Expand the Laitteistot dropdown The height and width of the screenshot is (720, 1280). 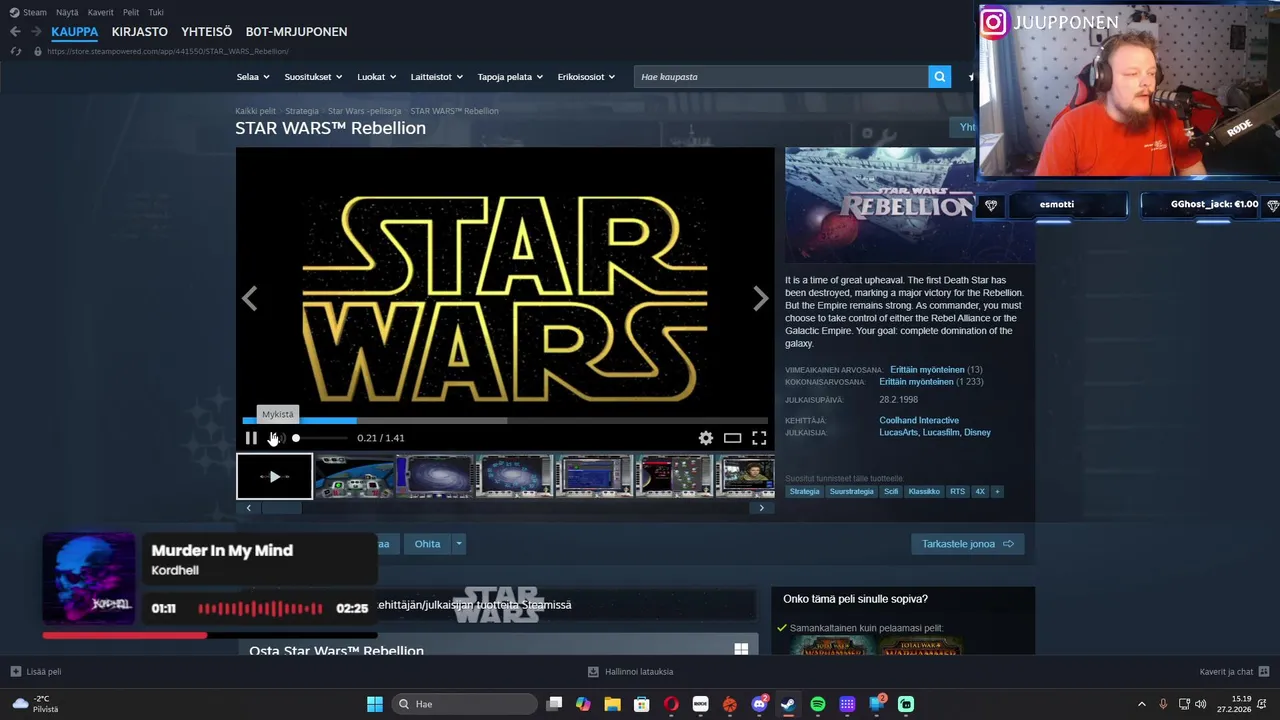[x=437, y=77]
